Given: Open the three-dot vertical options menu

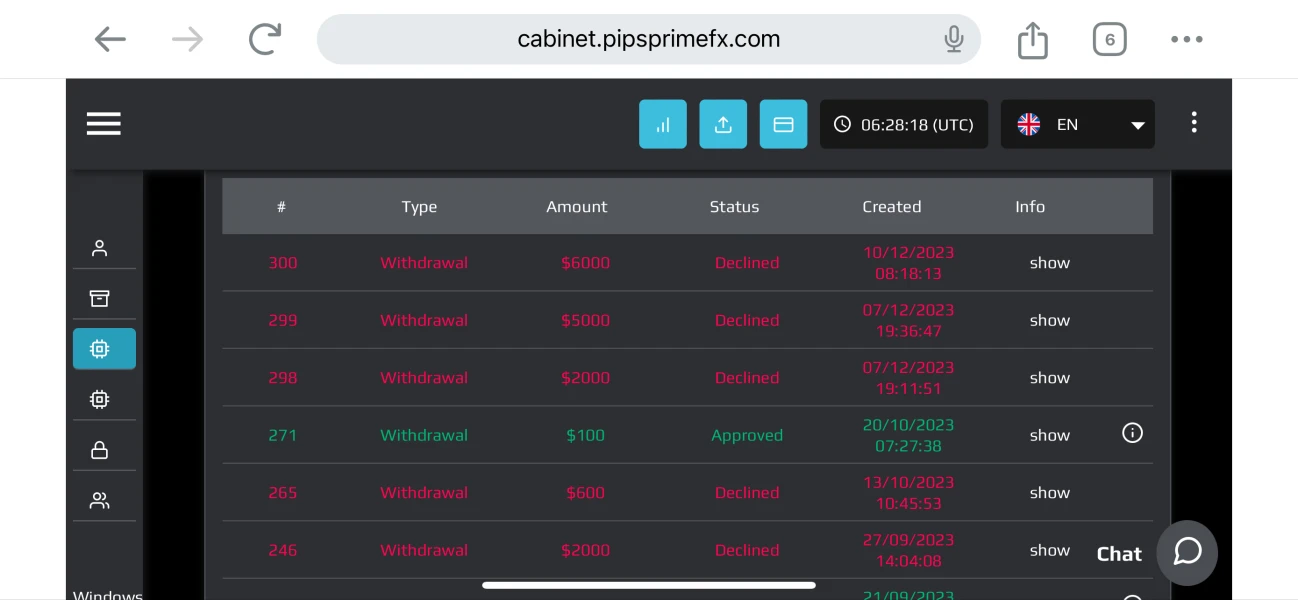Looking at the screenshot, I should (1194, 123).
